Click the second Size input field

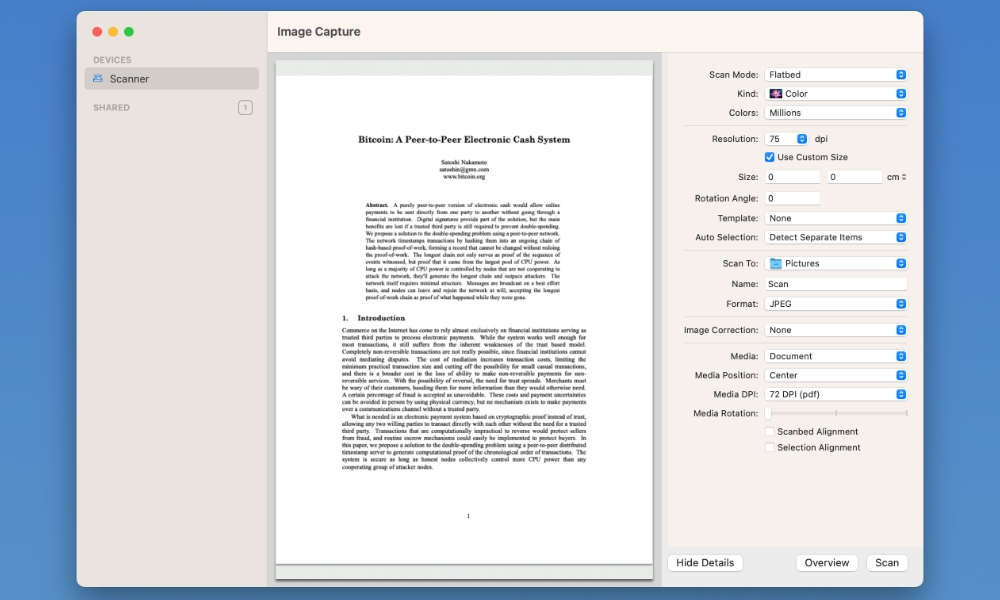point(855,177)
